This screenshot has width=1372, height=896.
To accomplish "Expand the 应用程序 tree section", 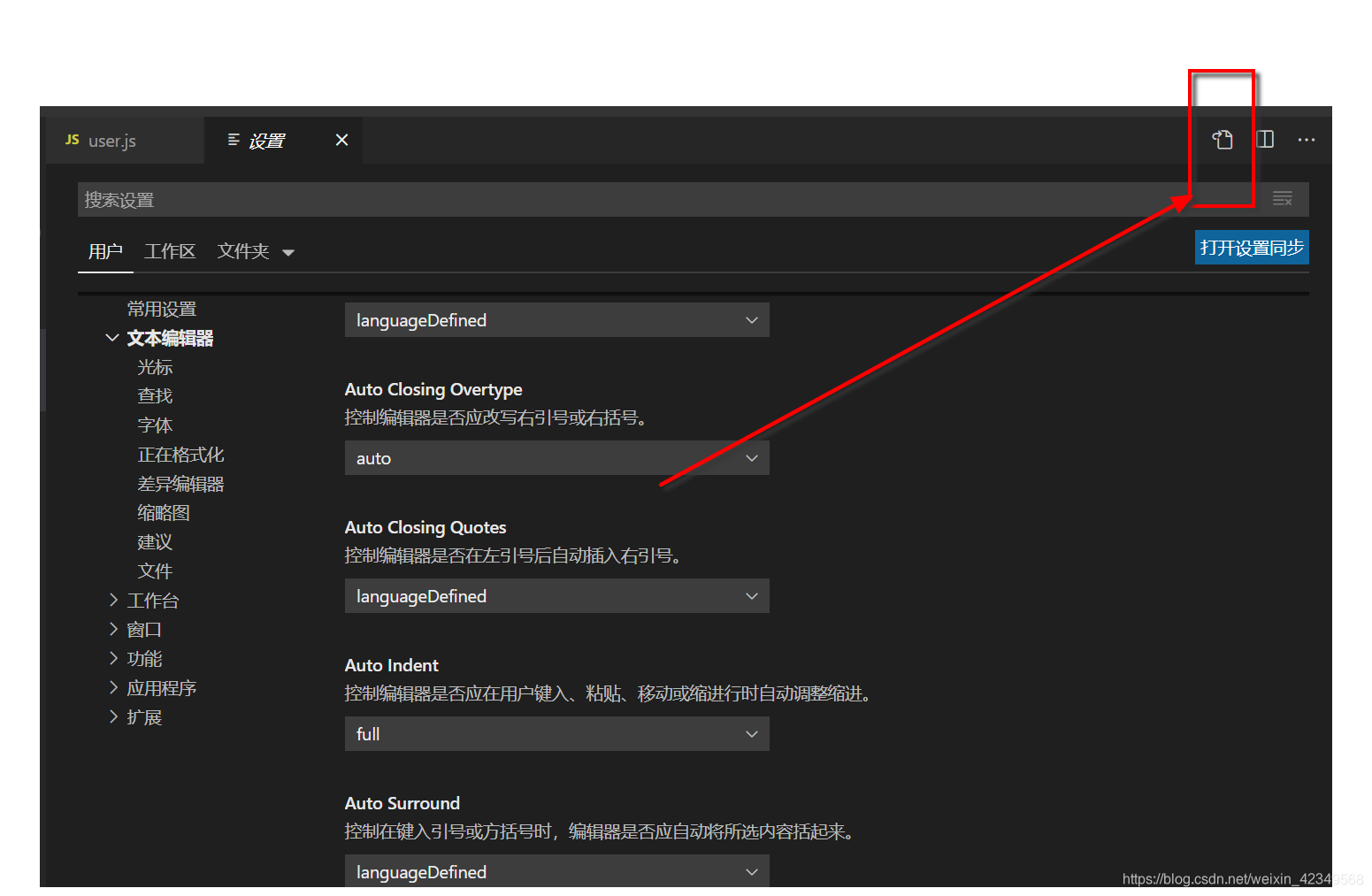I will click(113, 687).
